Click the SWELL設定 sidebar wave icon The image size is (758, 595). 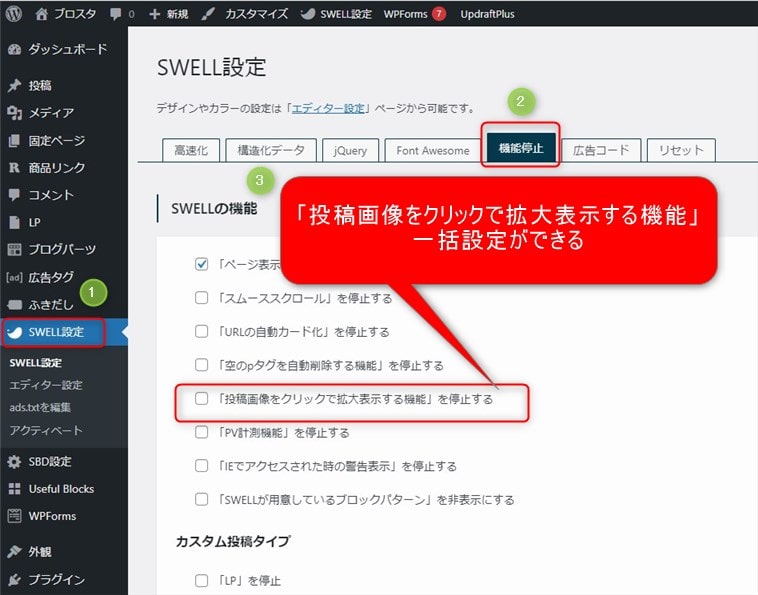[x=15, y=332]
